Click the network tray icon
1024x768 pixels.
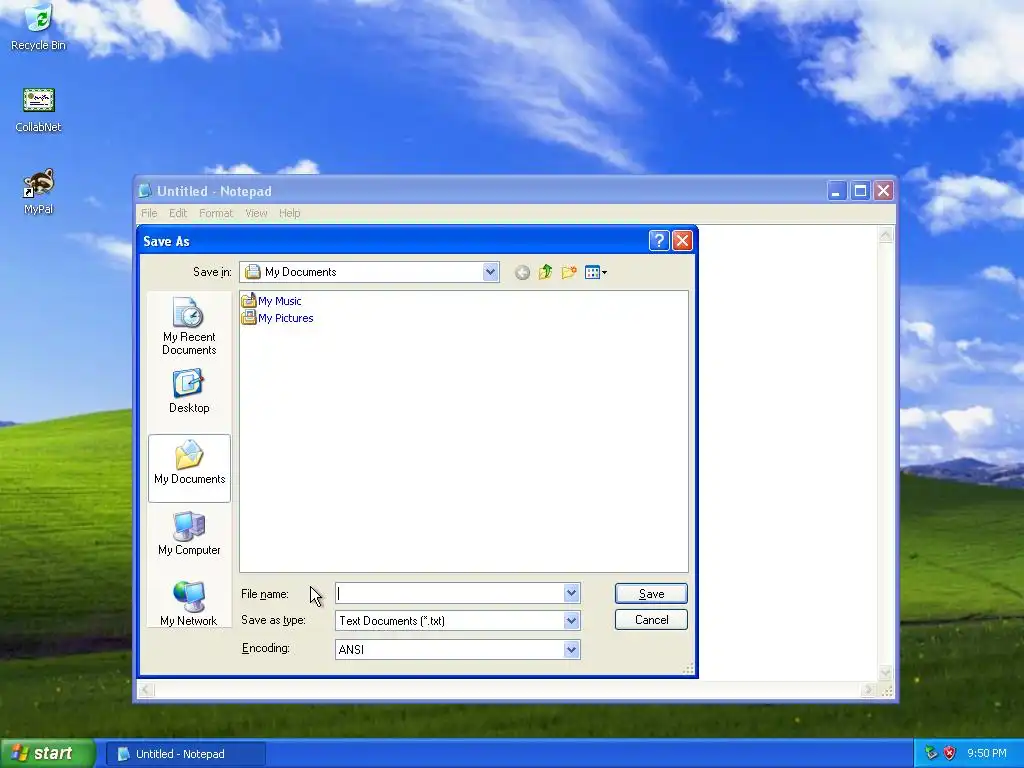931,753
